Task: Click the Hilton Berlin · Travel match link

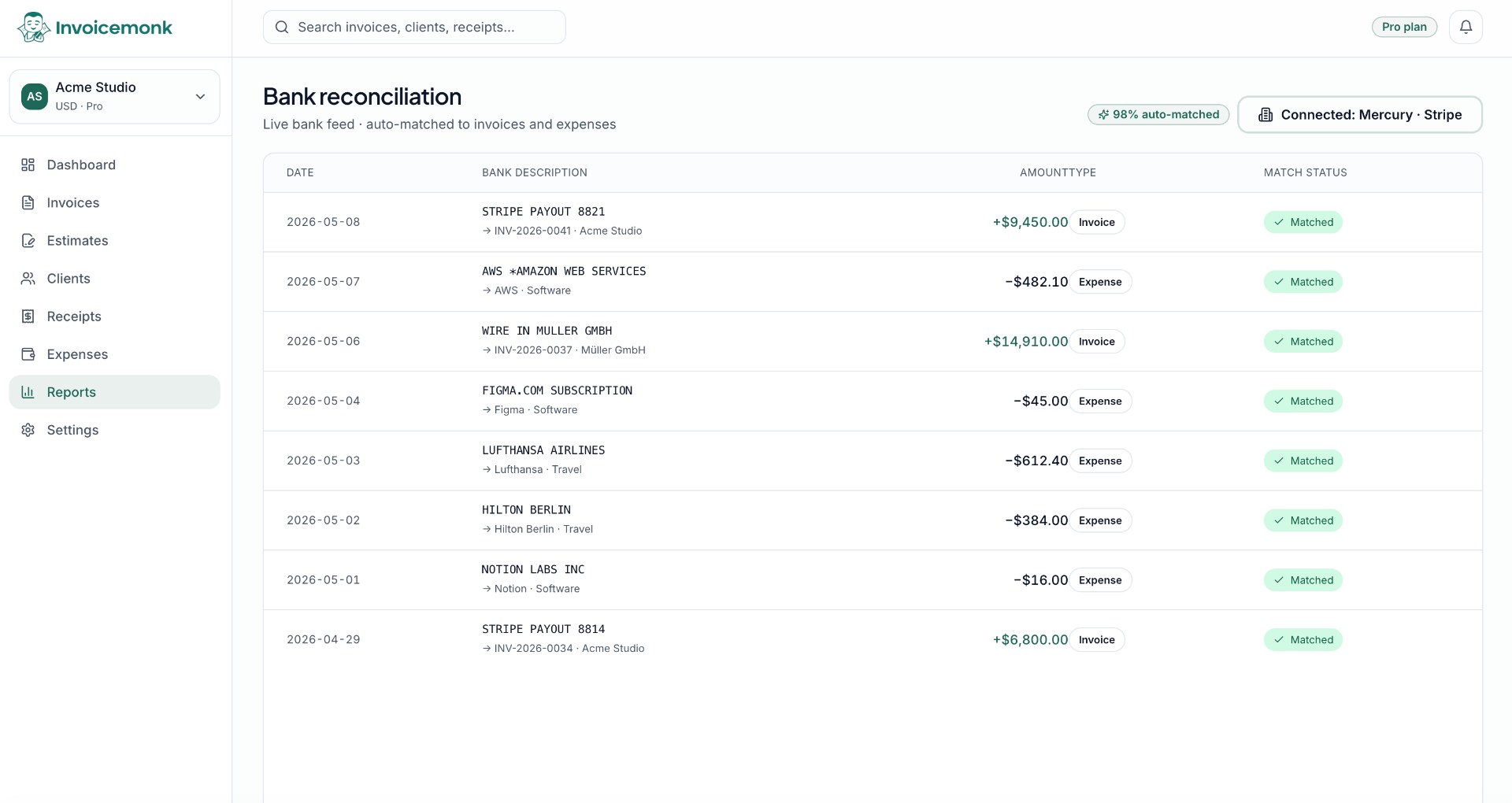Action: pos(538,529)
